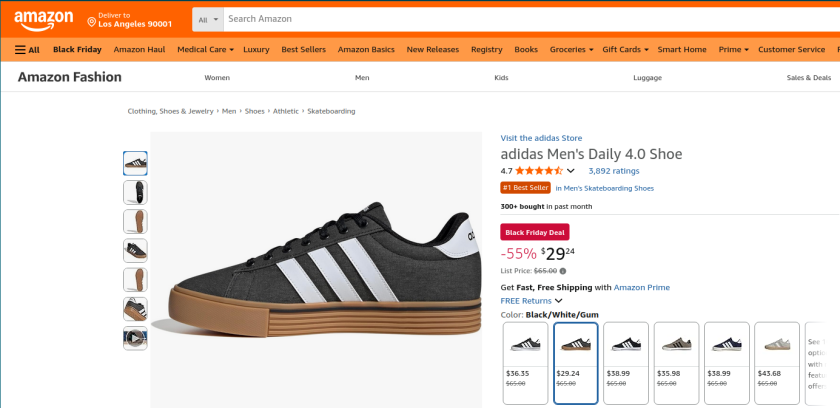The width and height of the screenshot is (840, 408).
Task: Select the $36.35 color swatch
Action: click(x=525, y=362)
